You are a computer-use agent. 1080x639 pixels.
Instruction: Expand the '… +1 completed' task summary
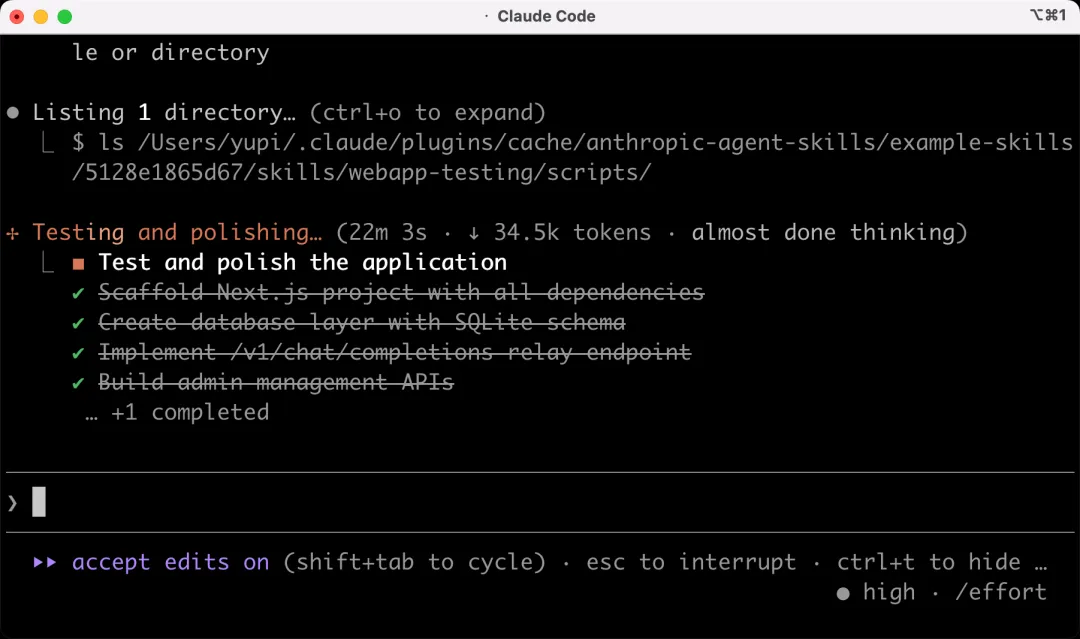click(x=177, y=412)
